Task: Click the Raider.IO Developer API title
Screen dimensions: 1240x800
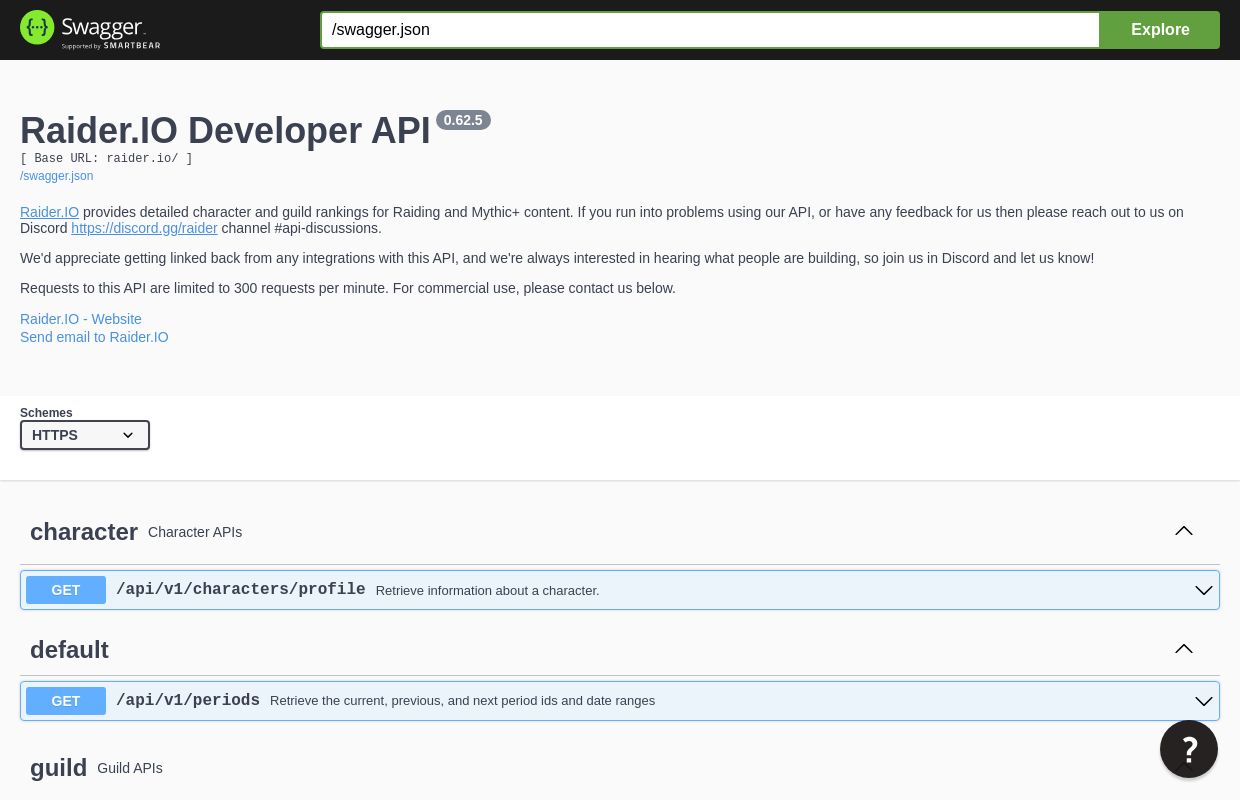Action: tap(225, 131)
